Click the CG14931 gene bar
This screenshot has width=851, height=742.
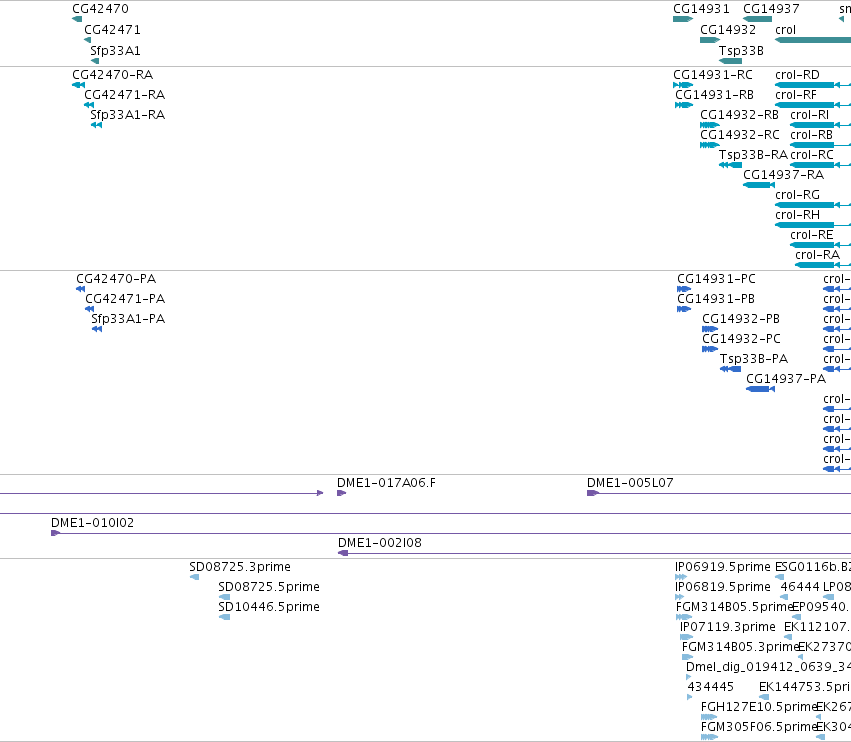pyautogui.click(x=683, y=19)
